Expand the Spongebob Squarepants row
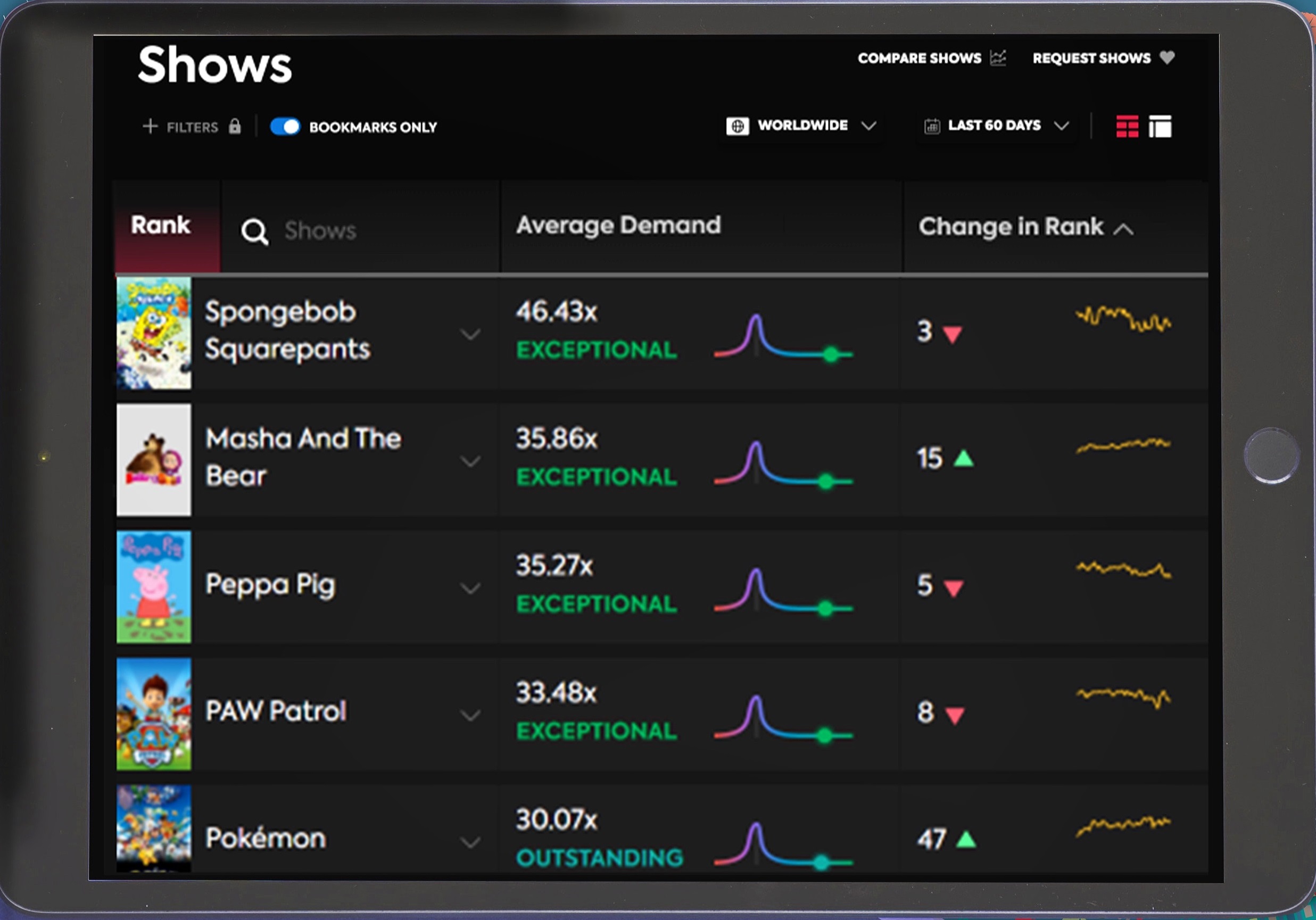 [470, 334]
